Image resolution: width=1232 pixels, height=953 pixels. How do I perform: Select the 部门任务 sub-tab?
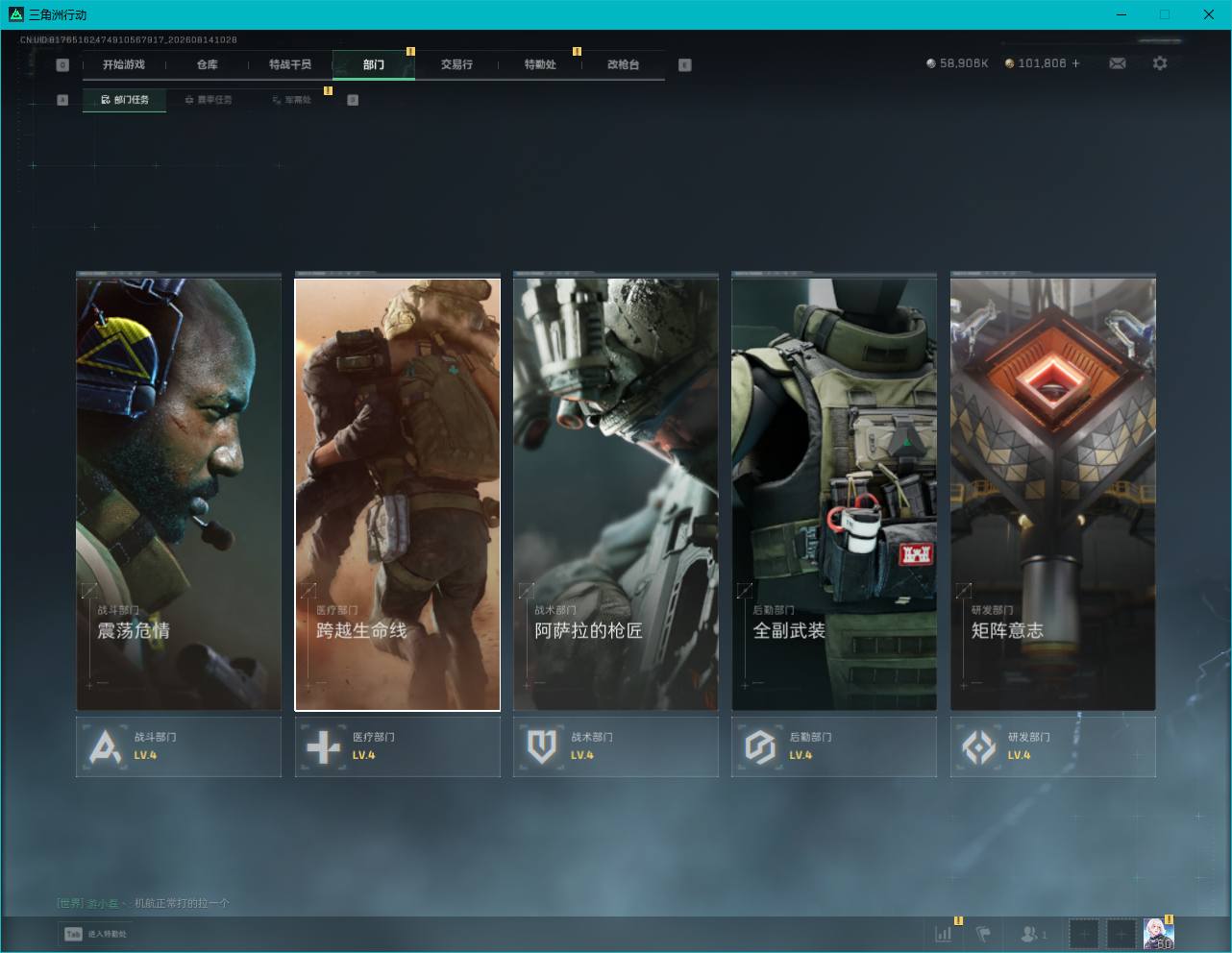[x=125, y=100]
